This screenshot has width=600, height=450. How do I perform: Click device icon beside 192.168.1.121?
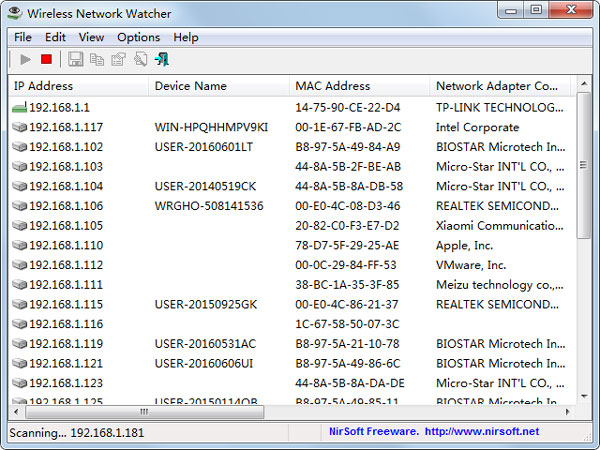[x=20, y=364]
